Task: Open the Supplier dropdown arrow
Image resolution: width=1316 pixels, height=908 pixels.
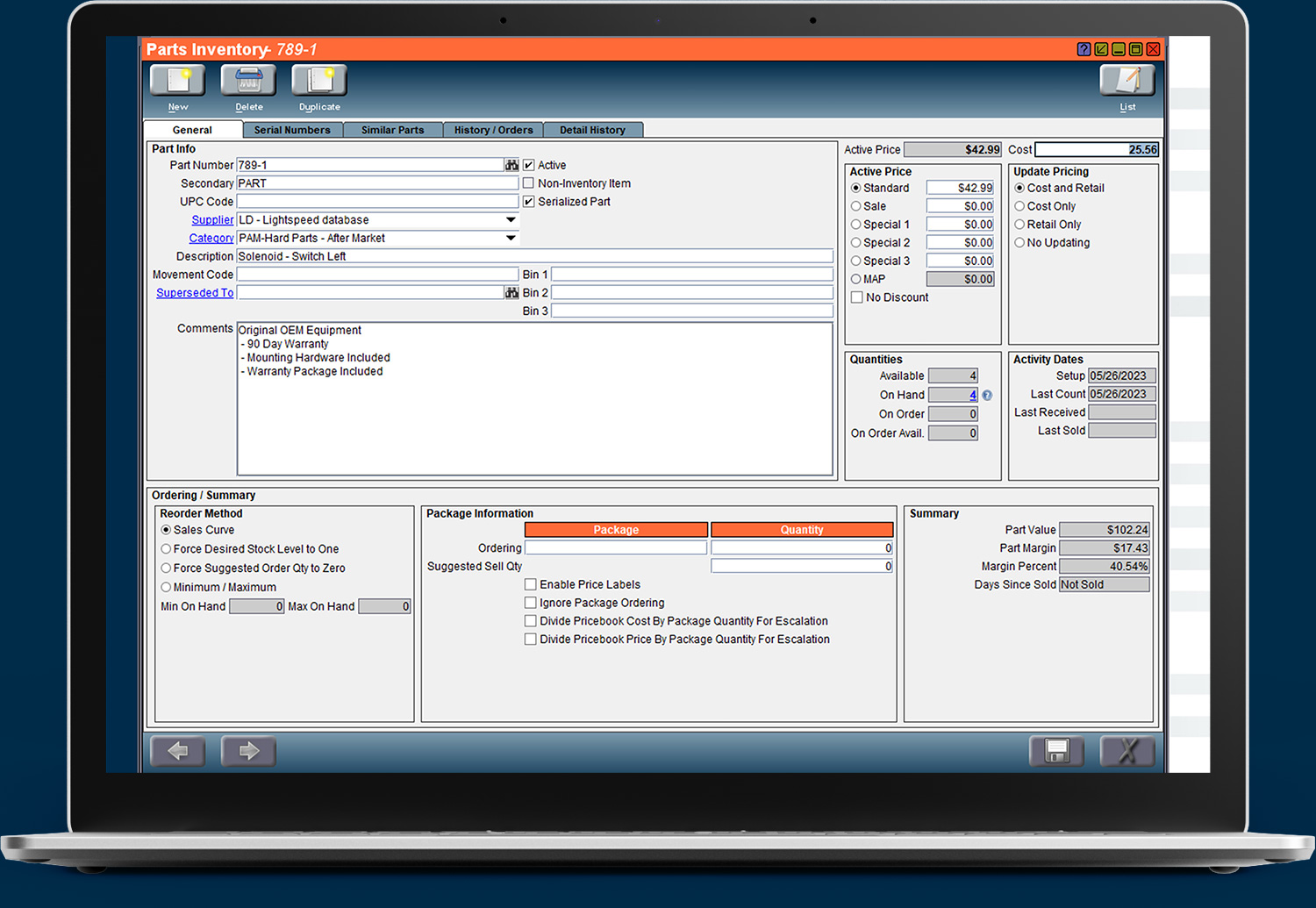Action: 511,220
